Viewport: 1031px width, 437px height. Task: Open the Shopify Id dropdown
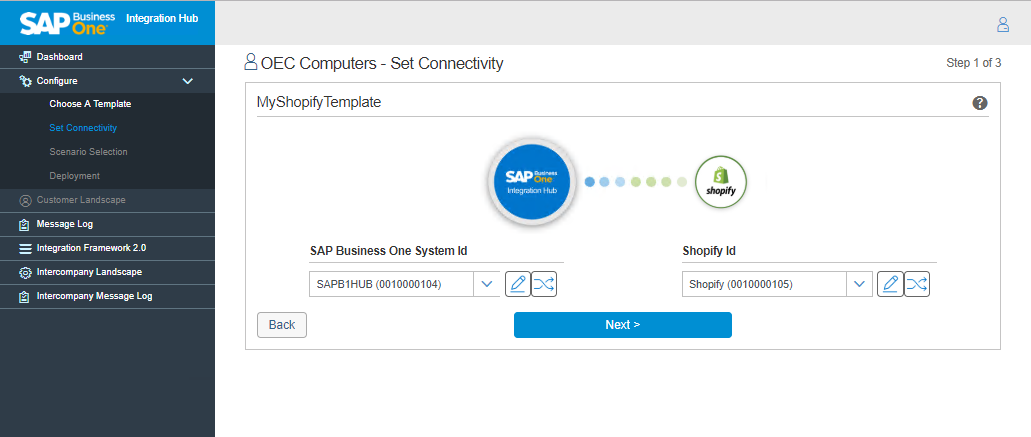click(859, 284)
